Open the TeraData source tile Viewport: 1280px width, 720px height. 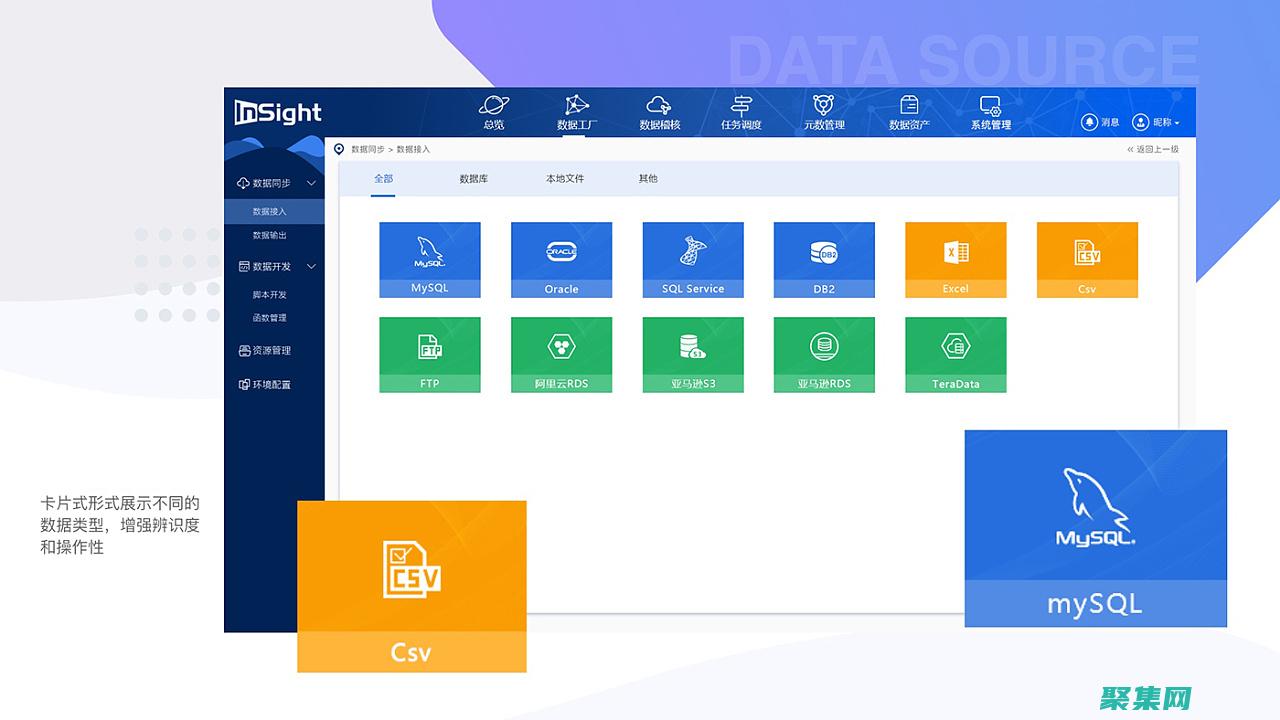click(x=955, y=354)
